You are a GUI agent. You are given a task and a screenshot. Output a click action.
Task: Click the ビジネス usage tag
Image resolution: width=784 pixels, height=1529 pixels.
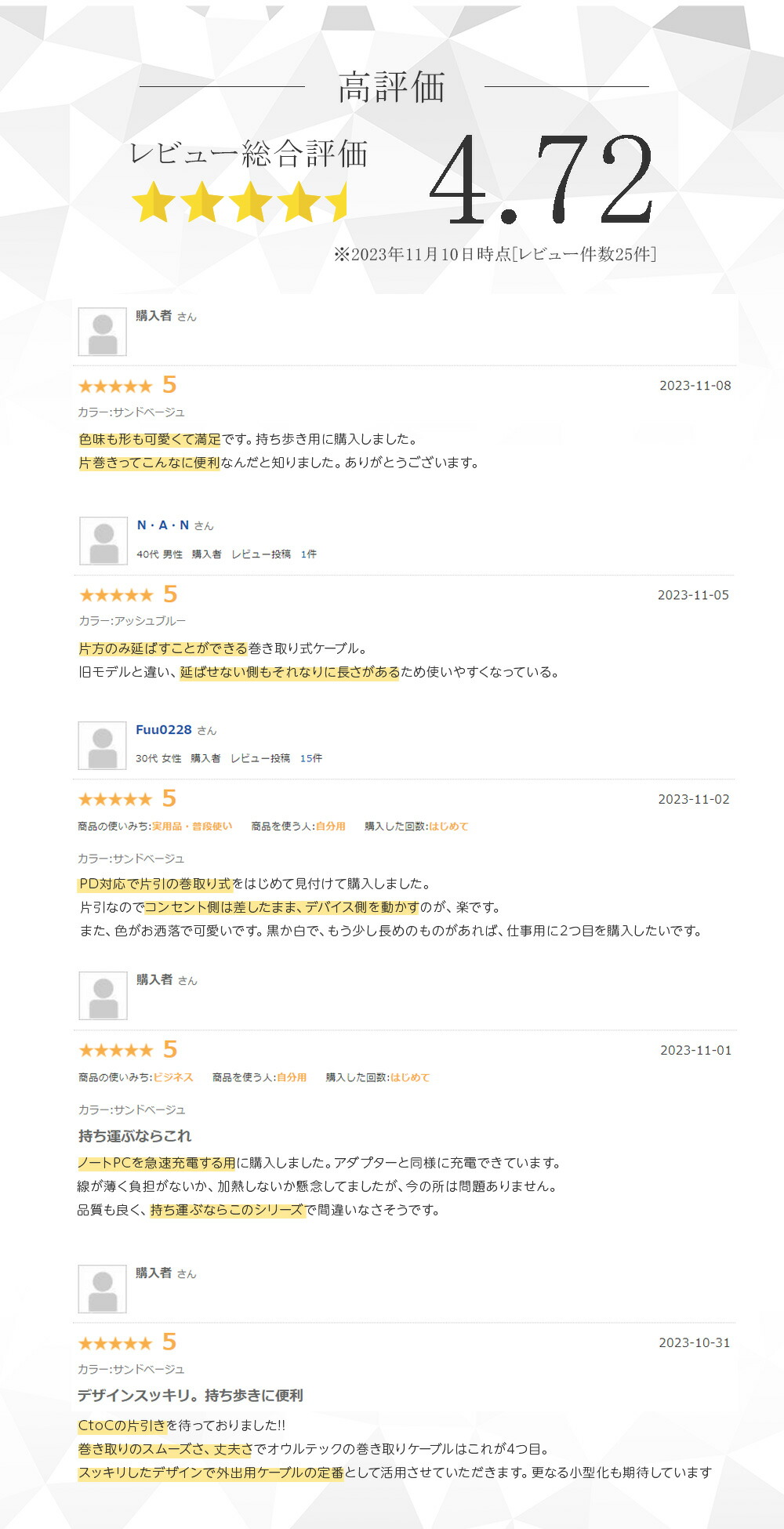click(173, 1077)
